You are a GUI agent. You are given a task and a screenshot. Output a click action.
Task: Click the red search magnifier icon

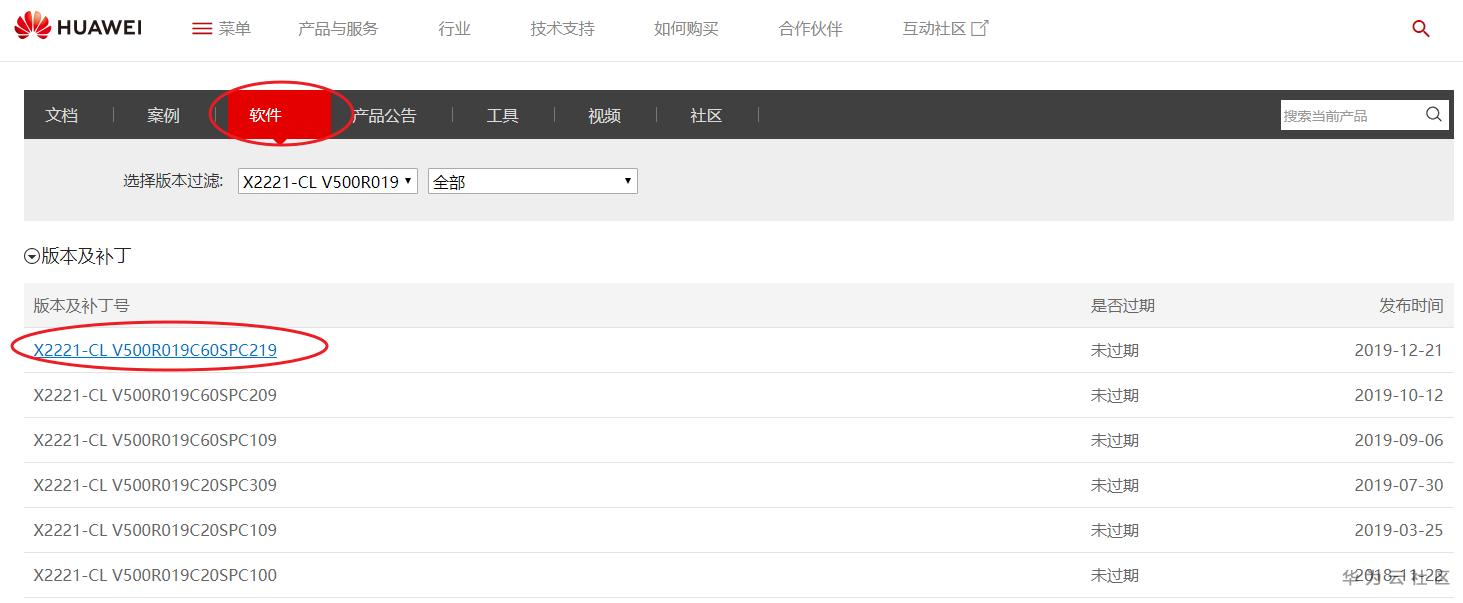click(x=1420, y=29)
